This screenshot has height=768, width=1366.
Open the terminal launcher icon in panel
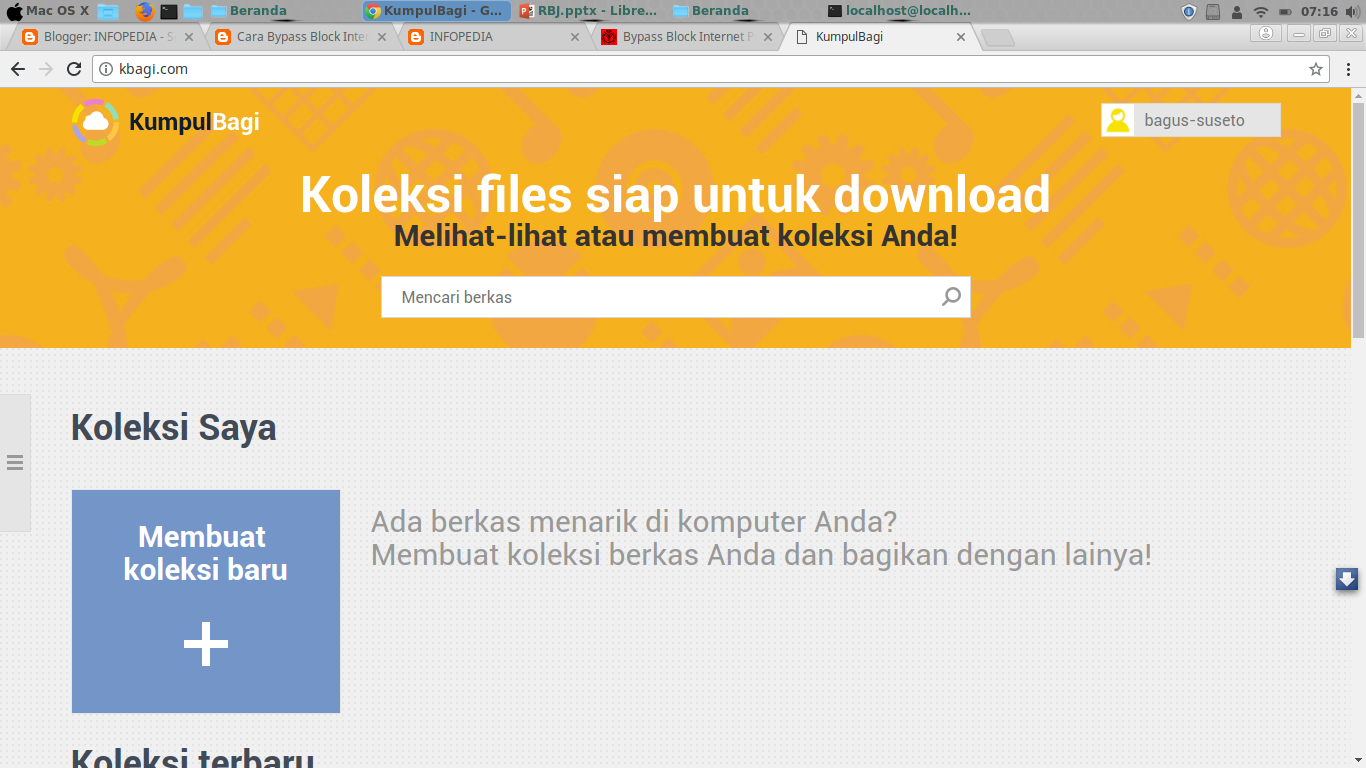(x=169, y=11)
